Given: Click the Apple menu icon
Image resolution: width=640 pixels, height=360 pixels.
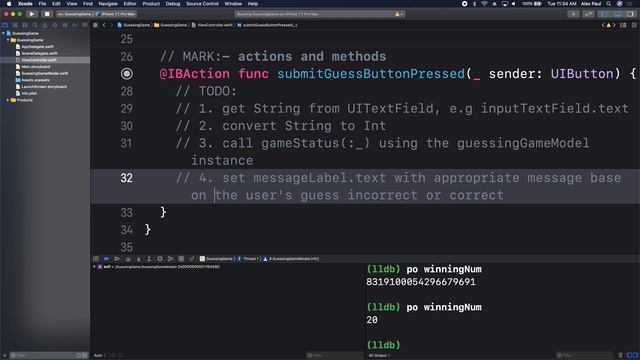Looking at the screenshot, I should click(x=9, y=4).
